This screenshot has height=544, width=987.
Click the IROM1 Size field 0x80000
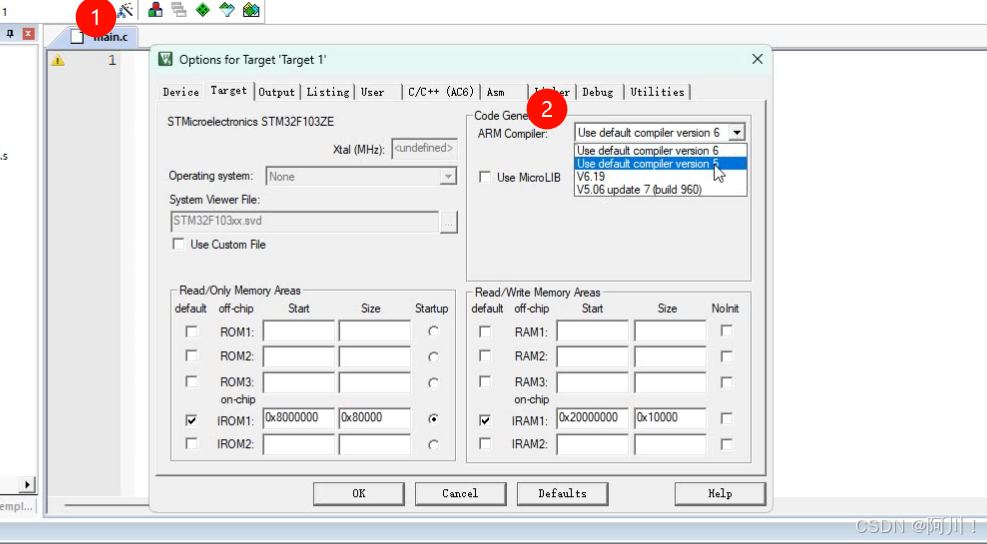tap(375, 418)
